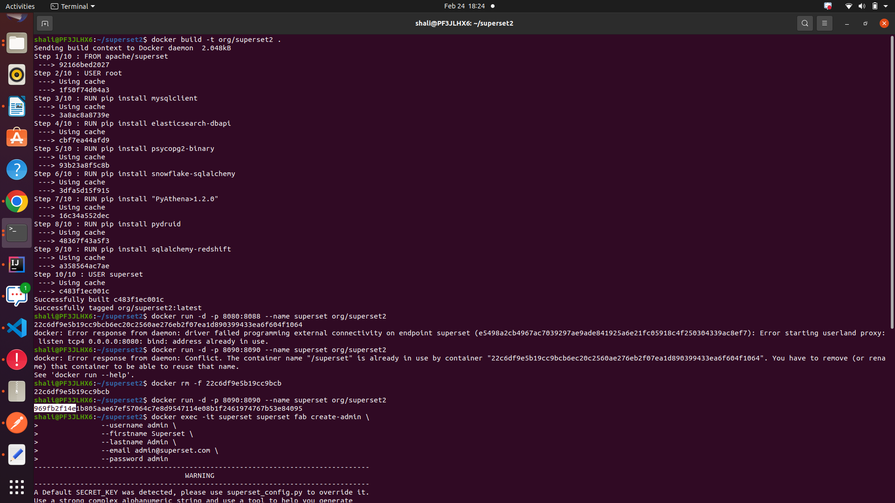Click 'Step 4/10' elasticsearch-dbapi line
895x503 pixels.
[x=132, y=123]
